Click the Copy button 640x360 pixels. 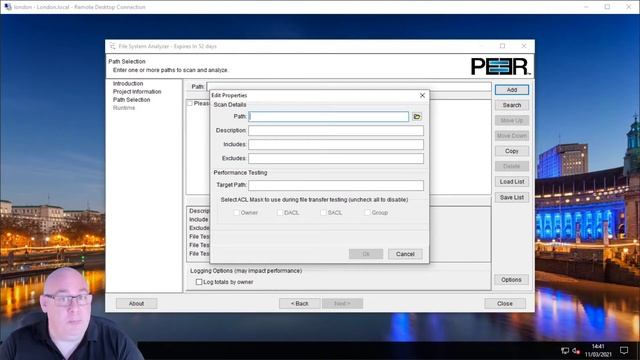[512, 151]
